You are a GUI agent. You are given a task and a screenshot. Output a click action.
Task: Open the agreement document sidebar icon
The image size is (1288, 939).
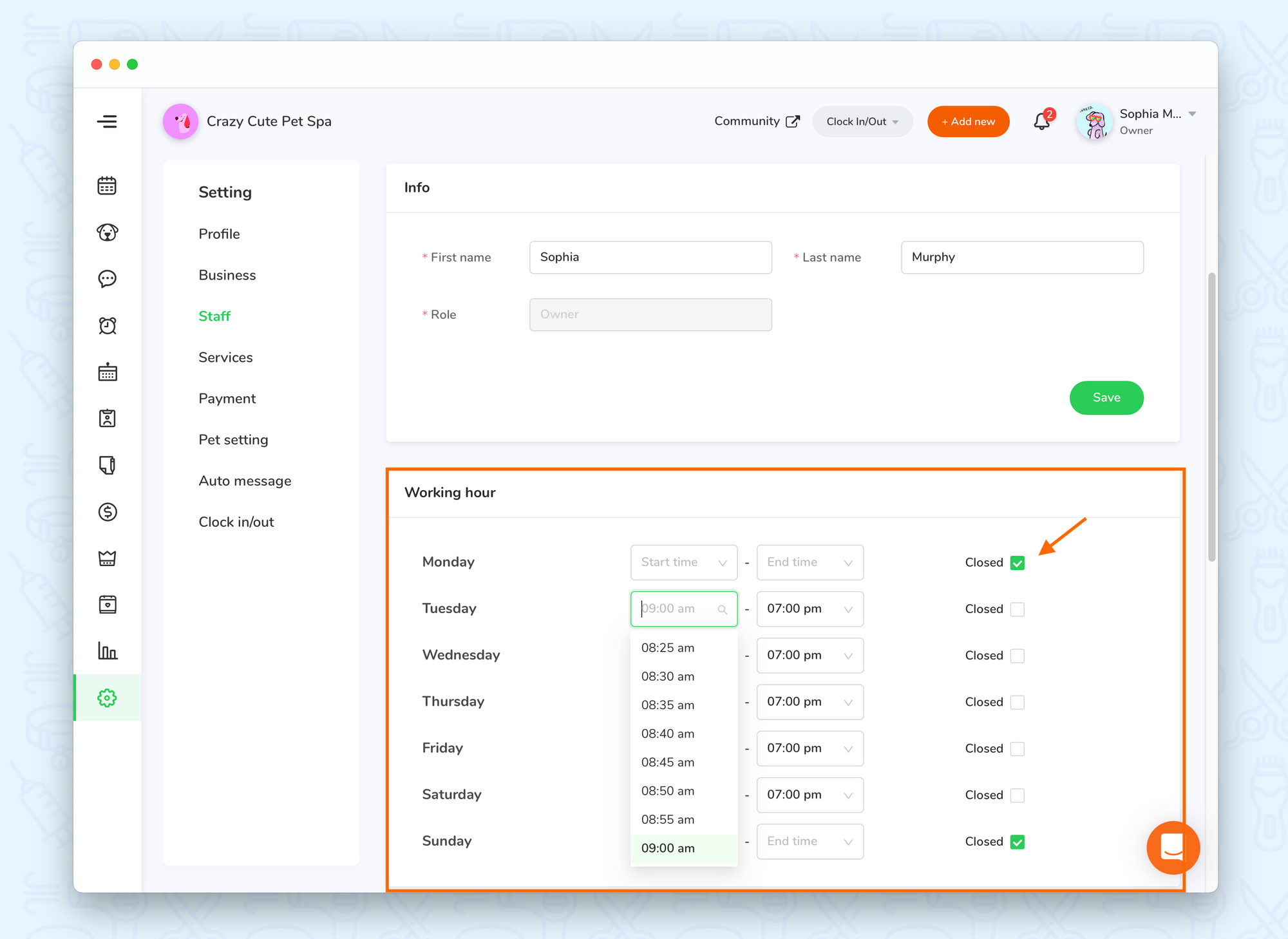107,465
